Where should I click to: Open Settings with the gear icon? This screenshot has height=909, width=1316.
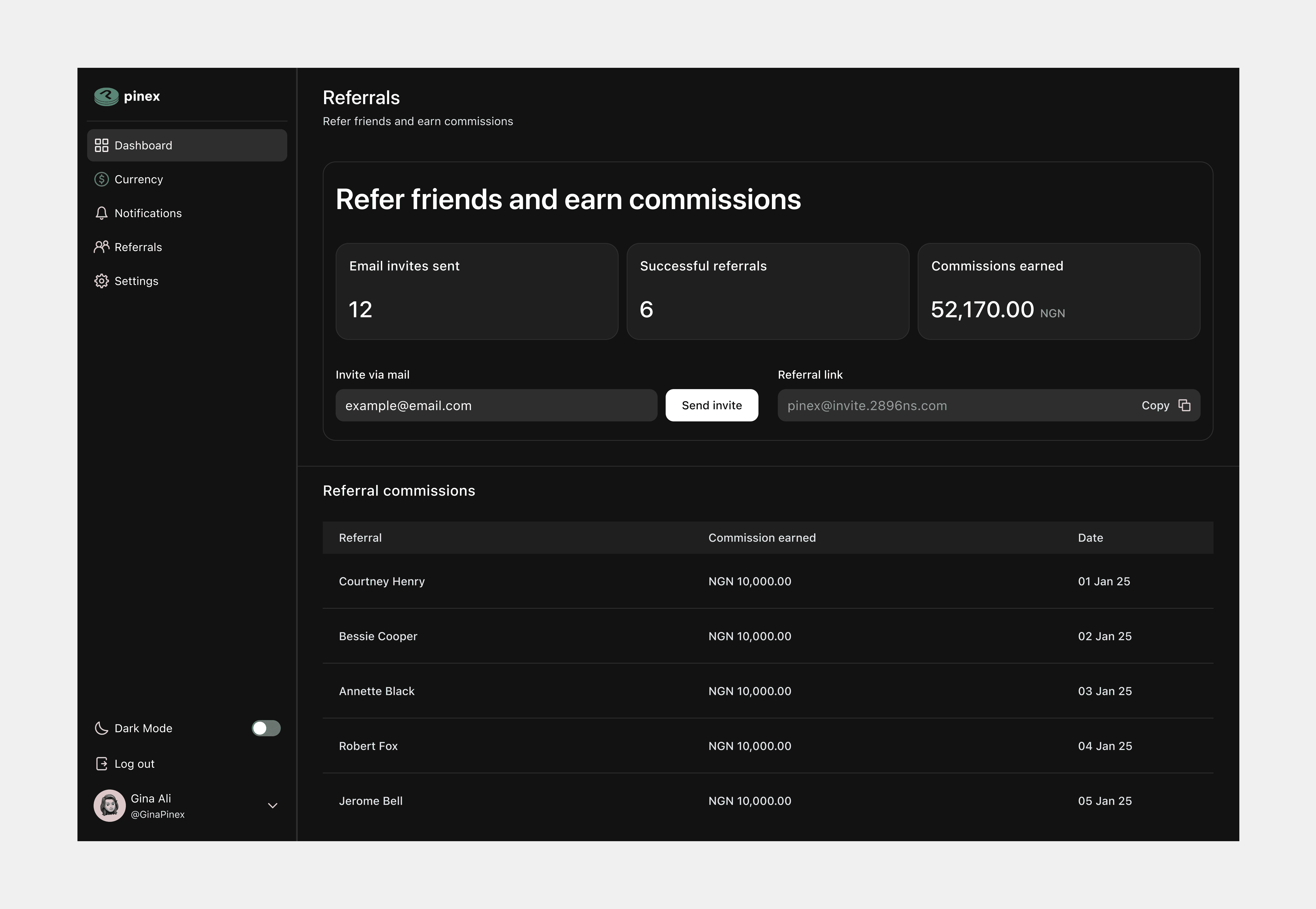click(x=102, y=281)
